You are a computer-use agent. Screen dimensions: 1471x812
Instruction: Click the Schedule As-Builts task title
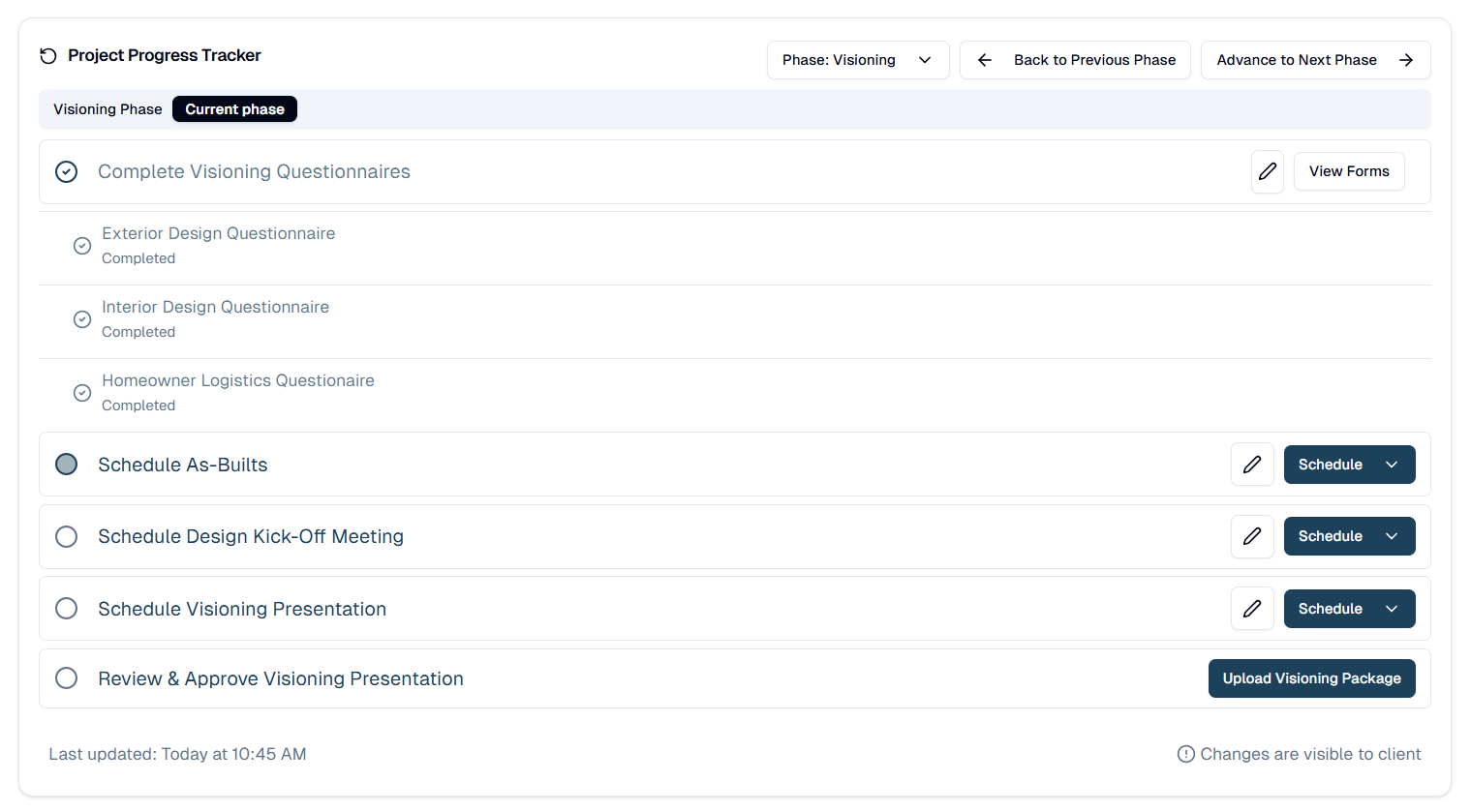click(183, 465)
